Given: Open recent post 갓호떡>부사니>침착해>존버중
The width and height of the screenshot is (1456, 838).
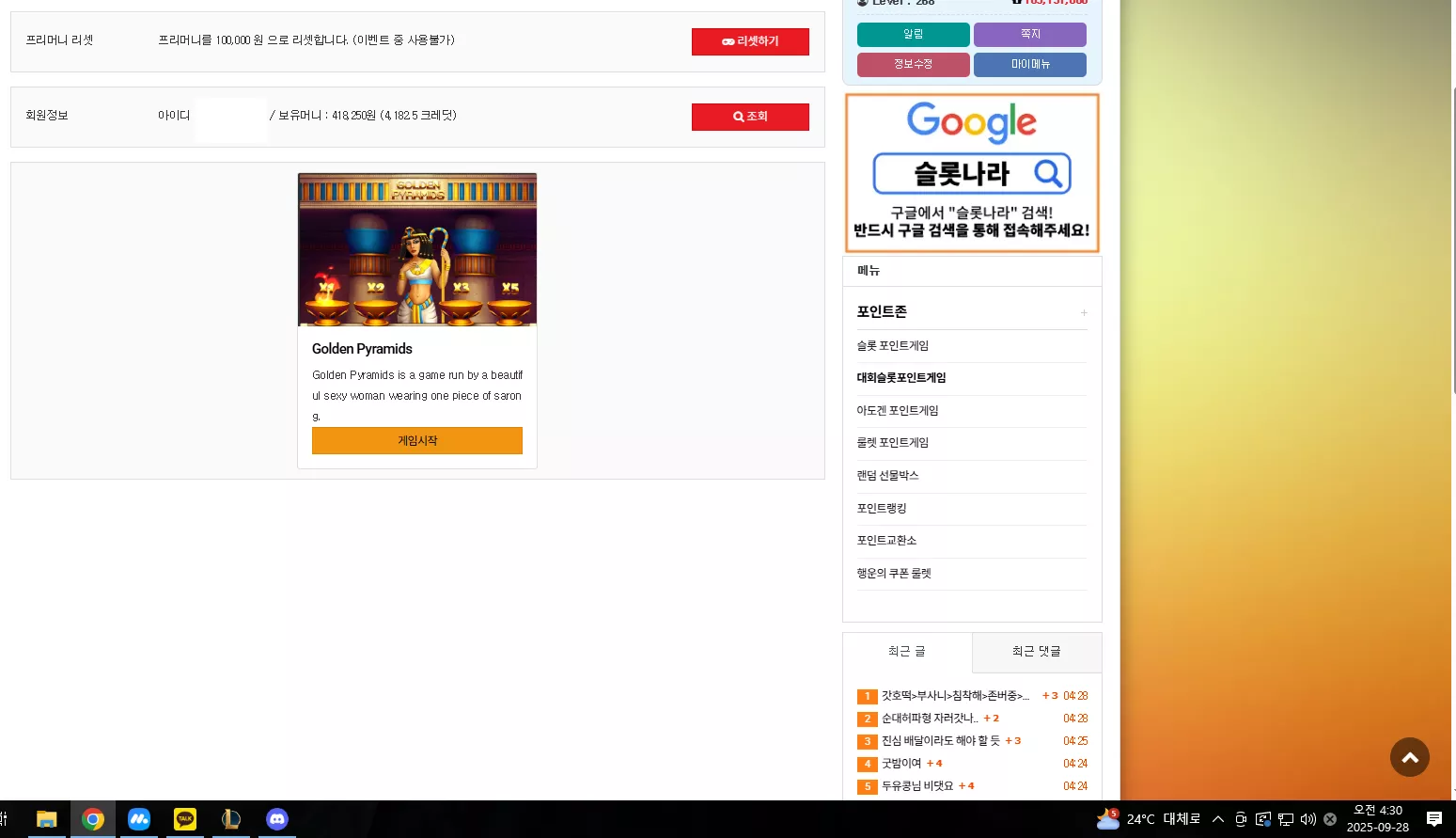Looking at the screenshot, I should 955,696.
